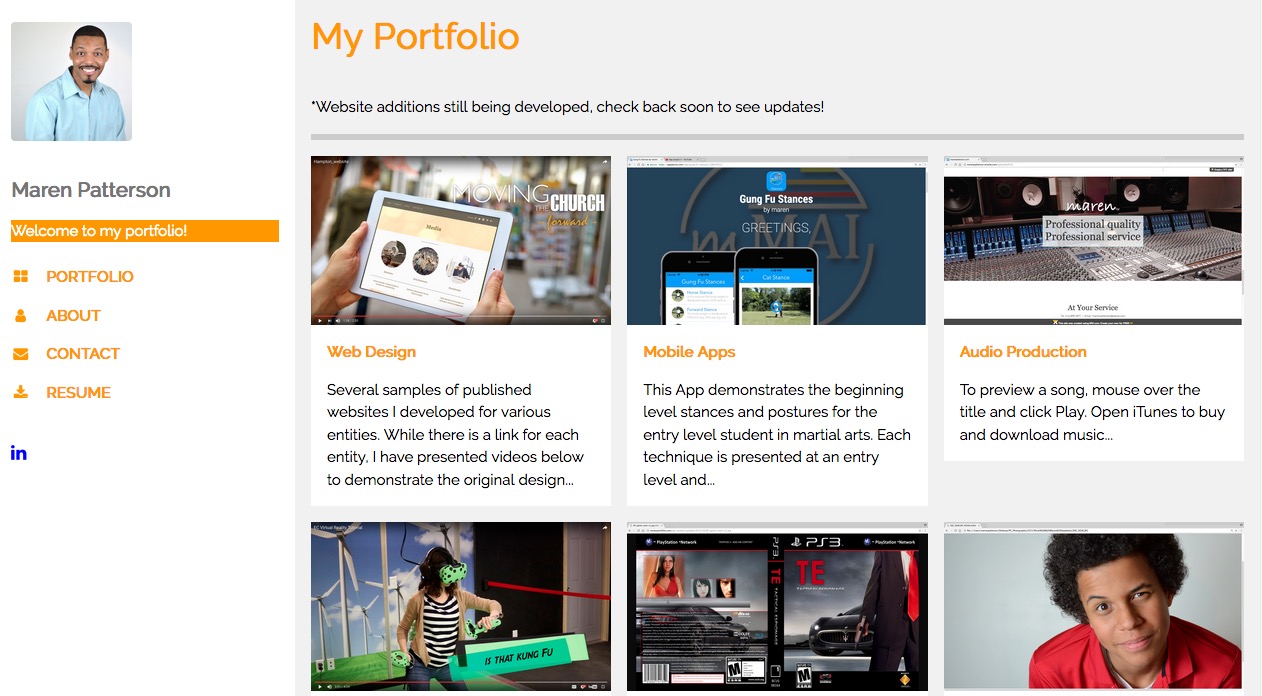Open the Audio Production project title
The width and height of the screenshot is (1262, 696).
pos(1023,352)
